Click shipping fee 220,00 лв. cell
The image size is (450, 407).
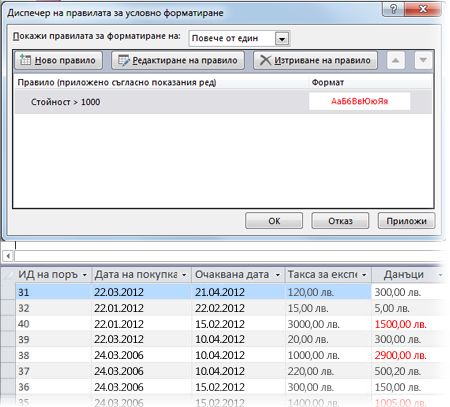[328, 371]
